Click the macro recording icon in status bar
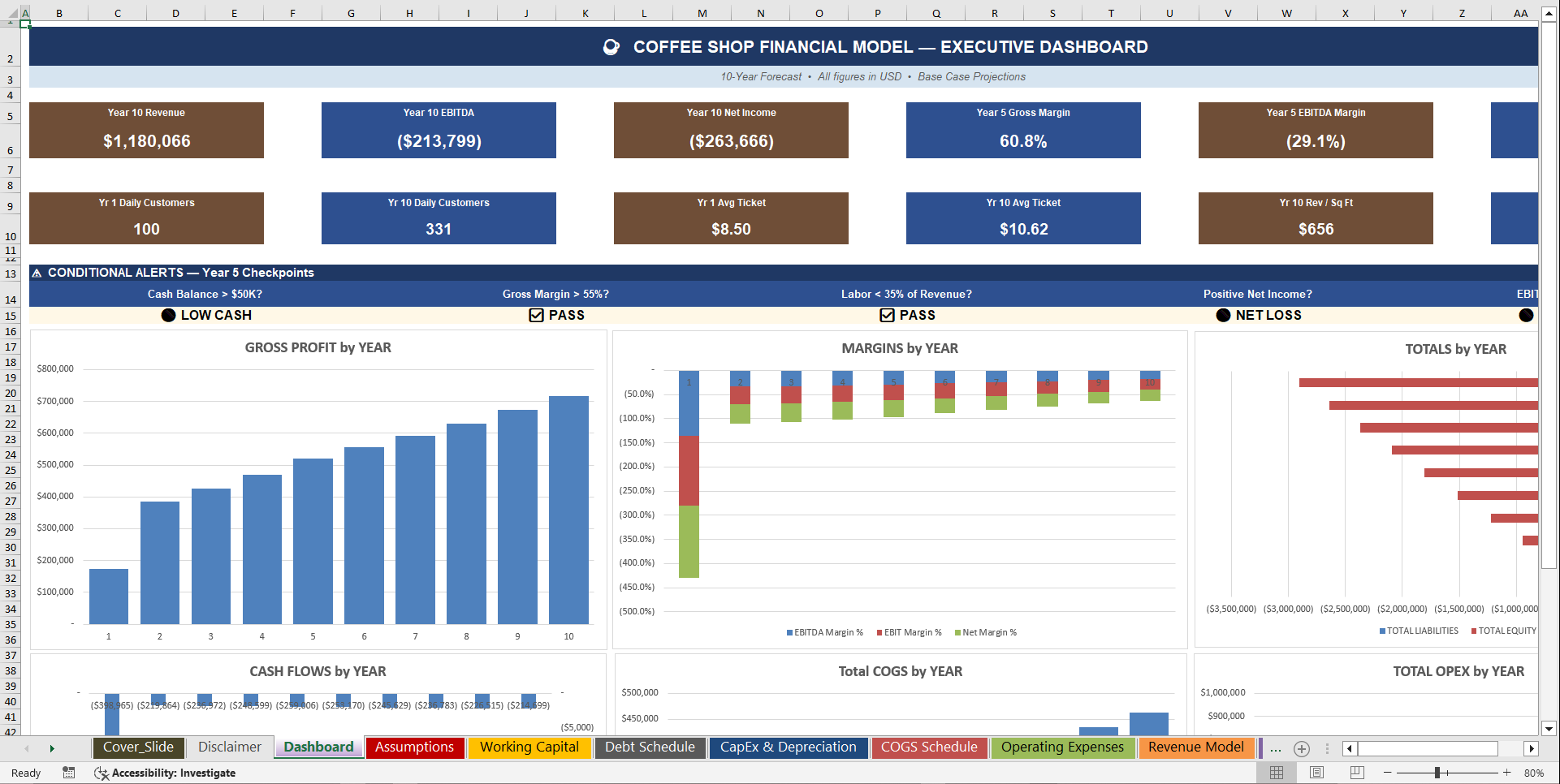This screenshot has height=784, width=1560. tap(68, 773)
